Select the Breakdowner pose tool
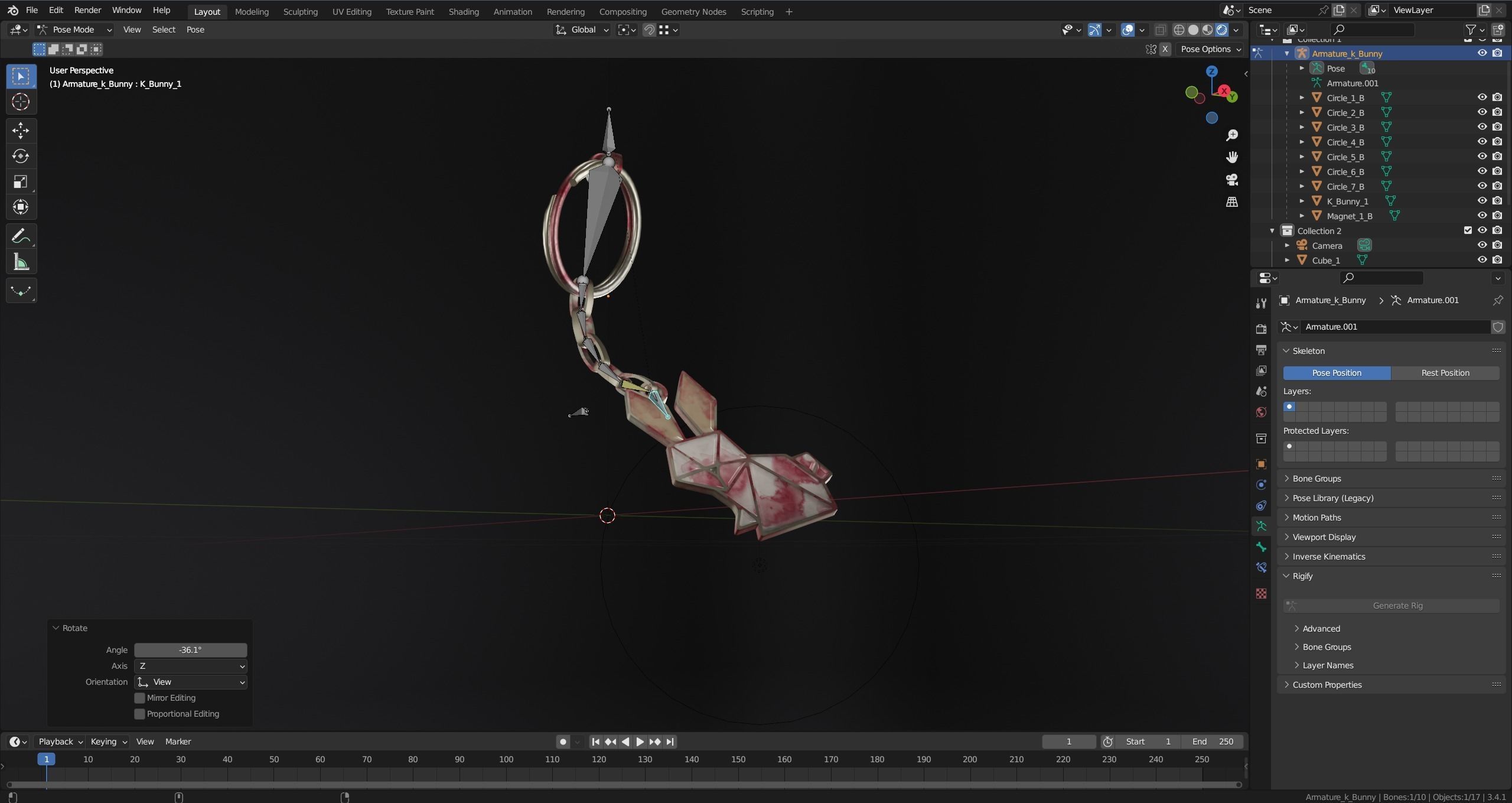Image resolution: width=1512 pixels, height=803 pixels. click(21, 291)
